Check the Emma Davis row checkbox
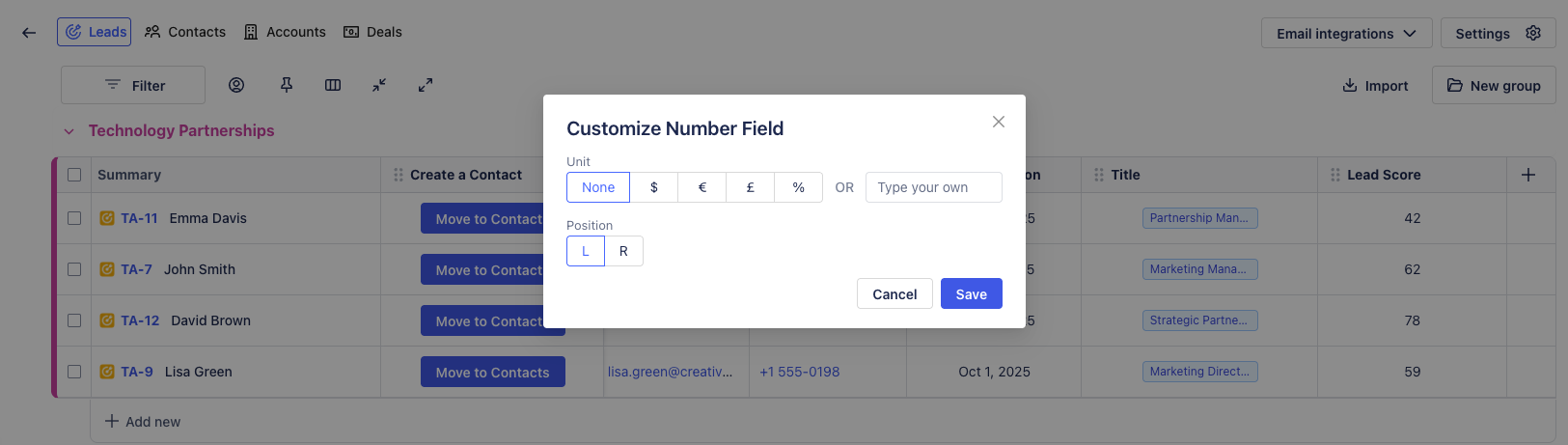Image resolution: width=1568 pixels, height=445 pixels. point(74,218)
